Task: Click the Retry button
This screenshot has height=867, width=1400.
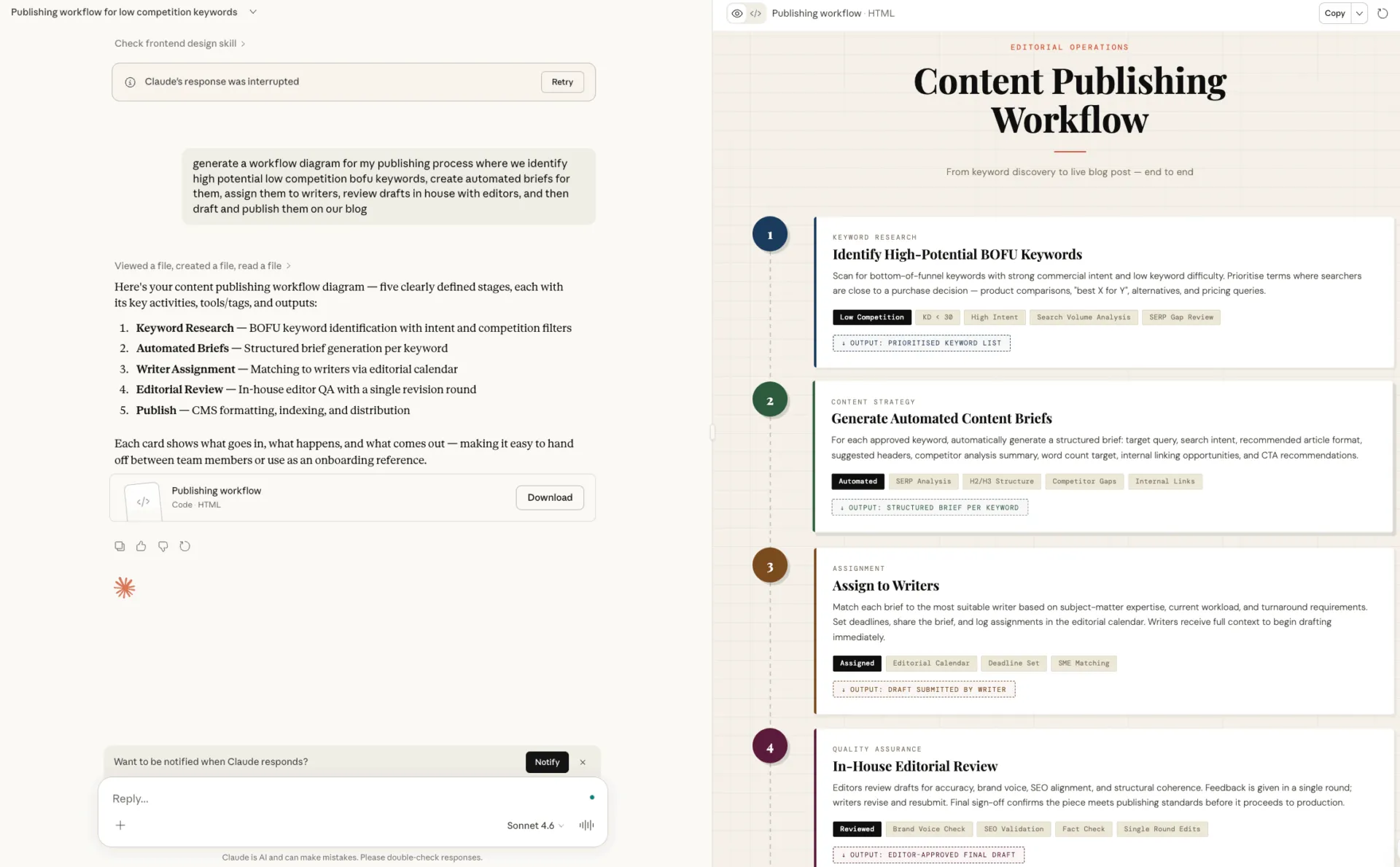Action: point(562,82)
